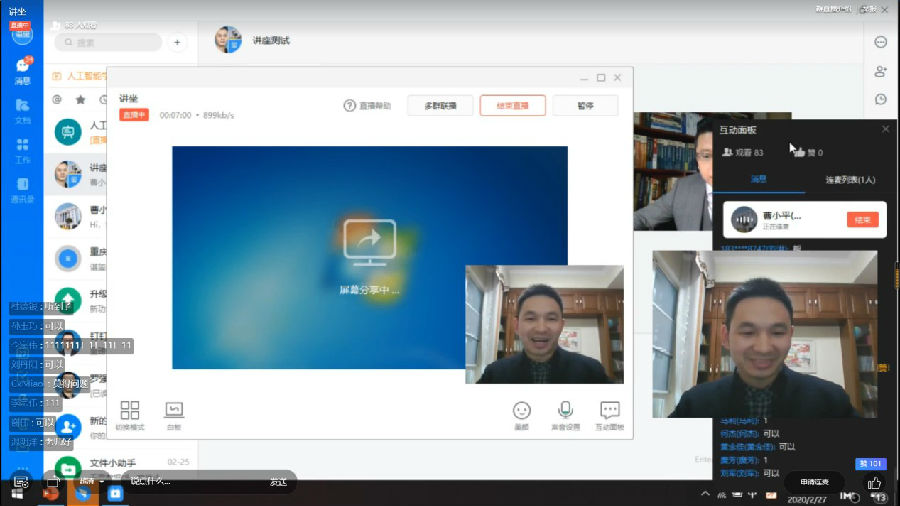
Task: Click the 赞 0 like count
Action: click(x=810, y=153)
